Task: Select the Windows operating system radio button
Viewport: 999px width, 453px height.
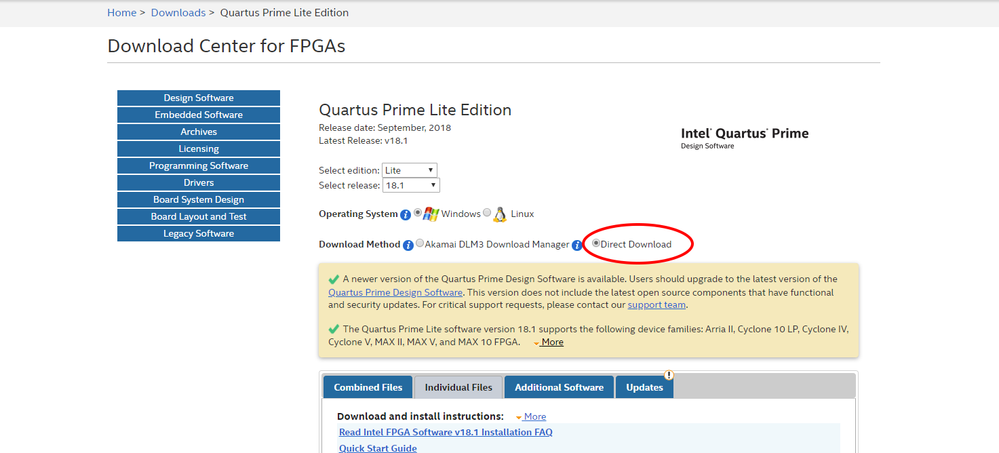Action: (418, 213)
